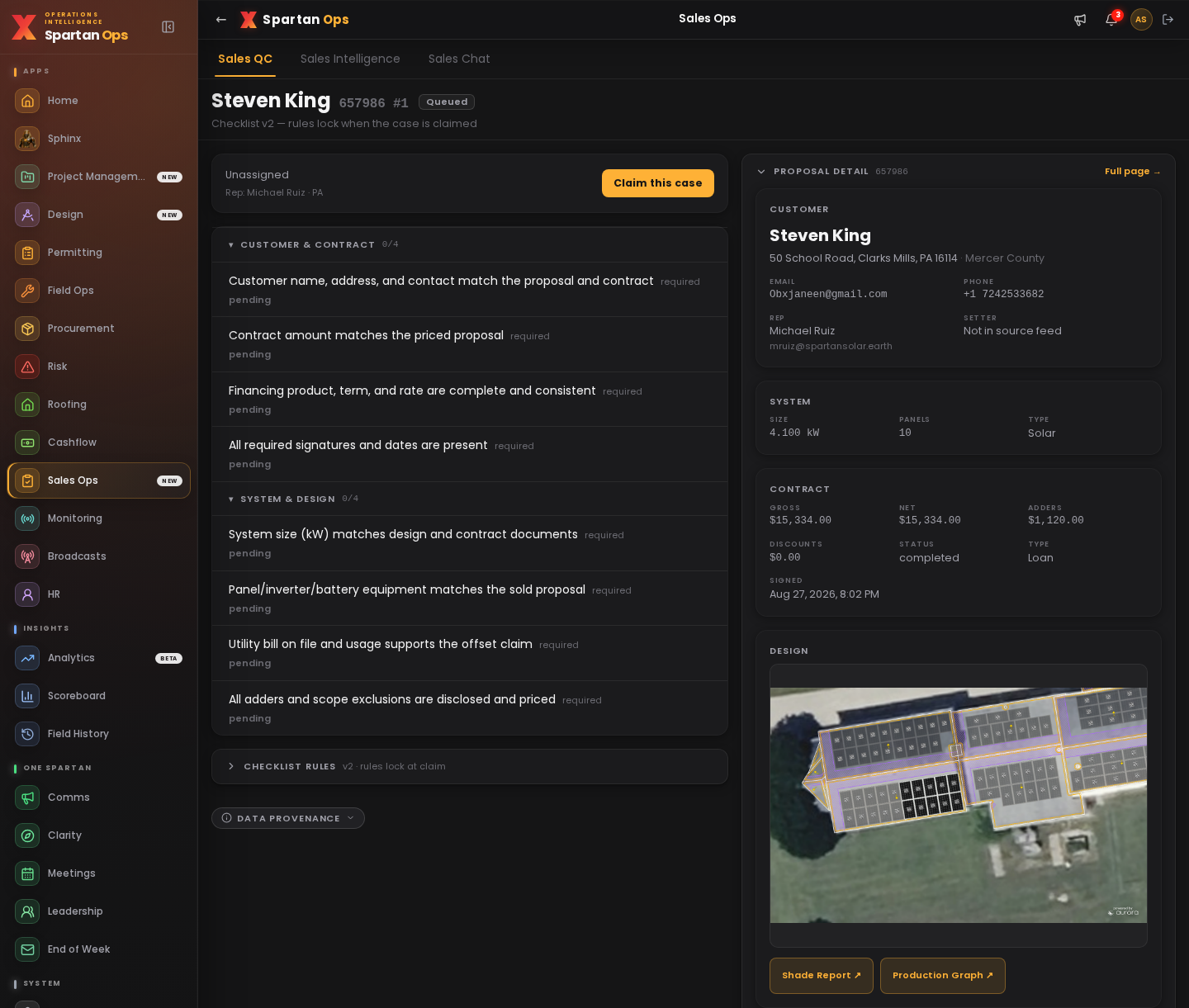Open the Cashflow app
Screen dimensions: 1189x1008
tap(99, 442)
